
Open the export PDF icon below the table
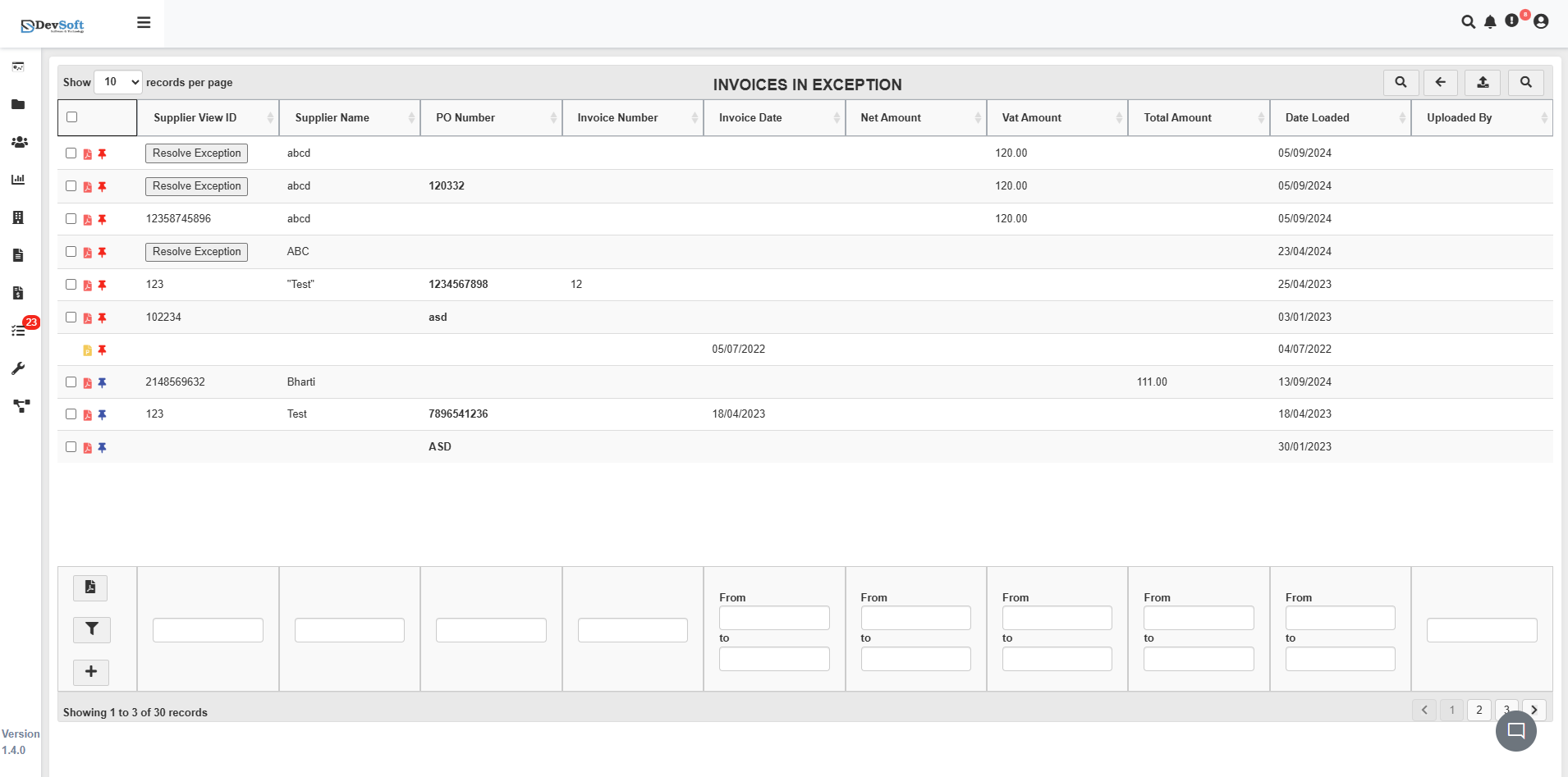pos(90,587)
